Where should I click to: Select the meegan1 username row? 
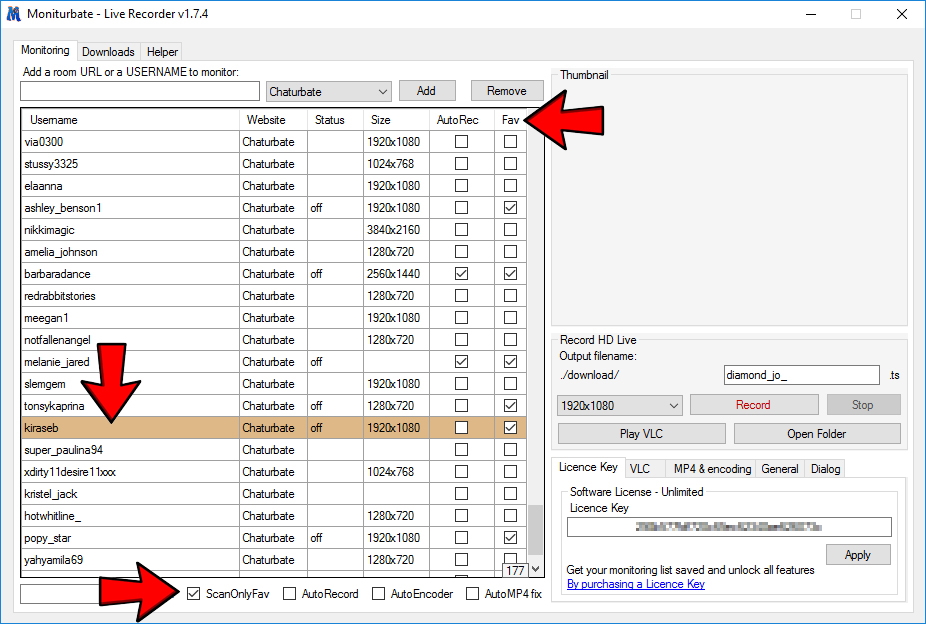tap(130, 318)
